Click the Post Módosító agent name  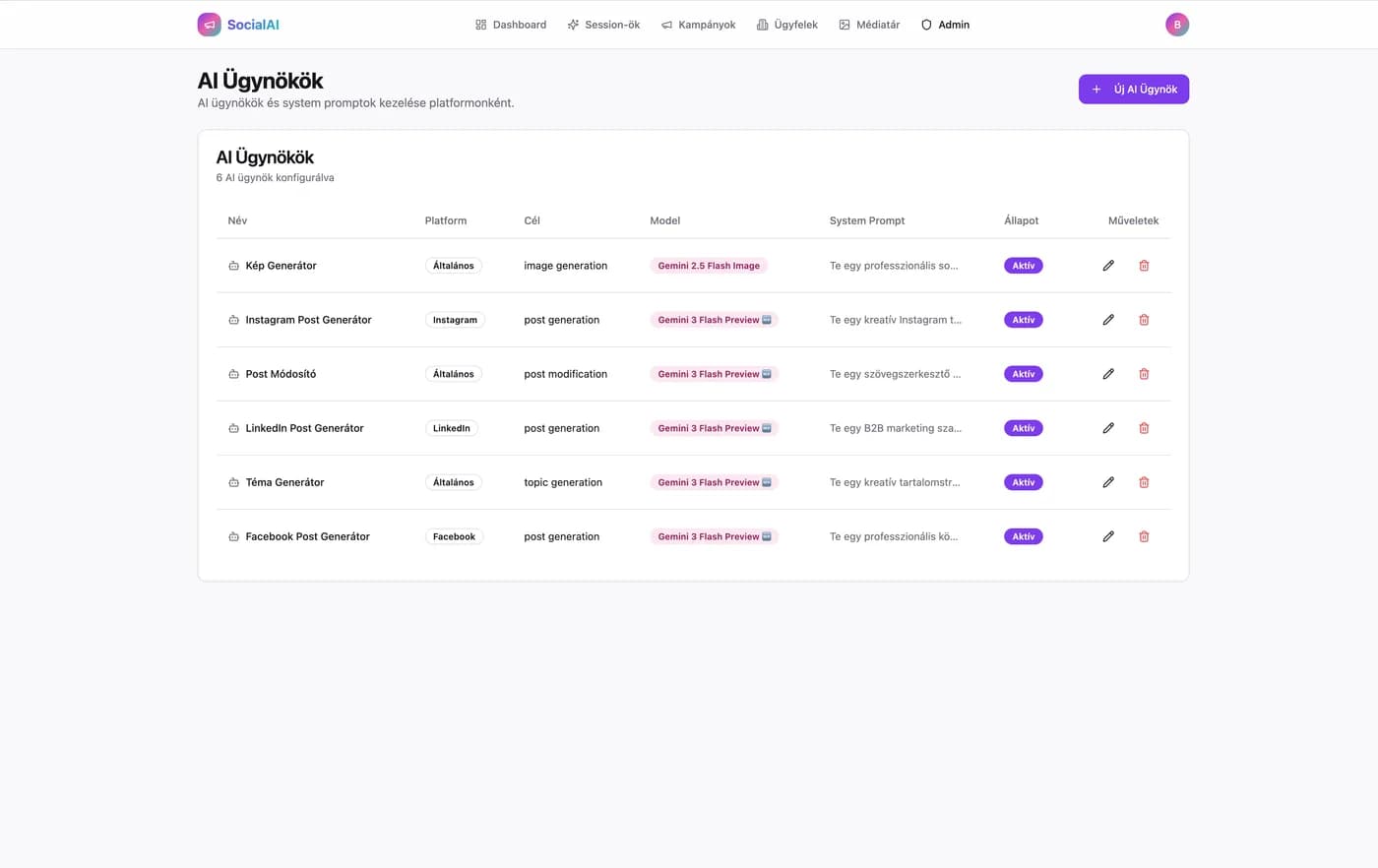coord(281,374)
